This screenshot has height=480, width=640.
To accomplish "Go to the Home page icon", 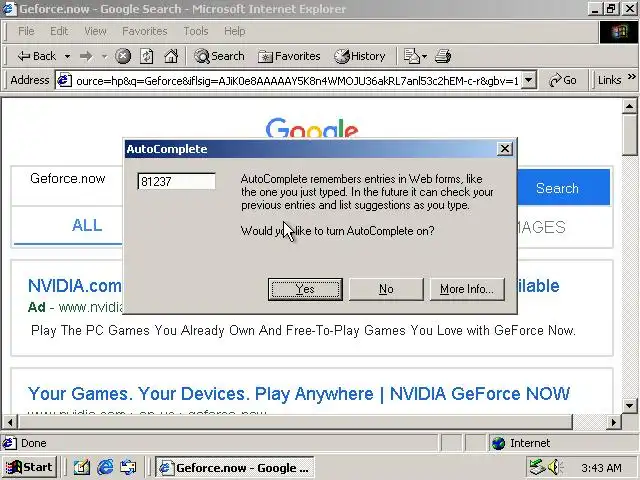I will (171, 56).
